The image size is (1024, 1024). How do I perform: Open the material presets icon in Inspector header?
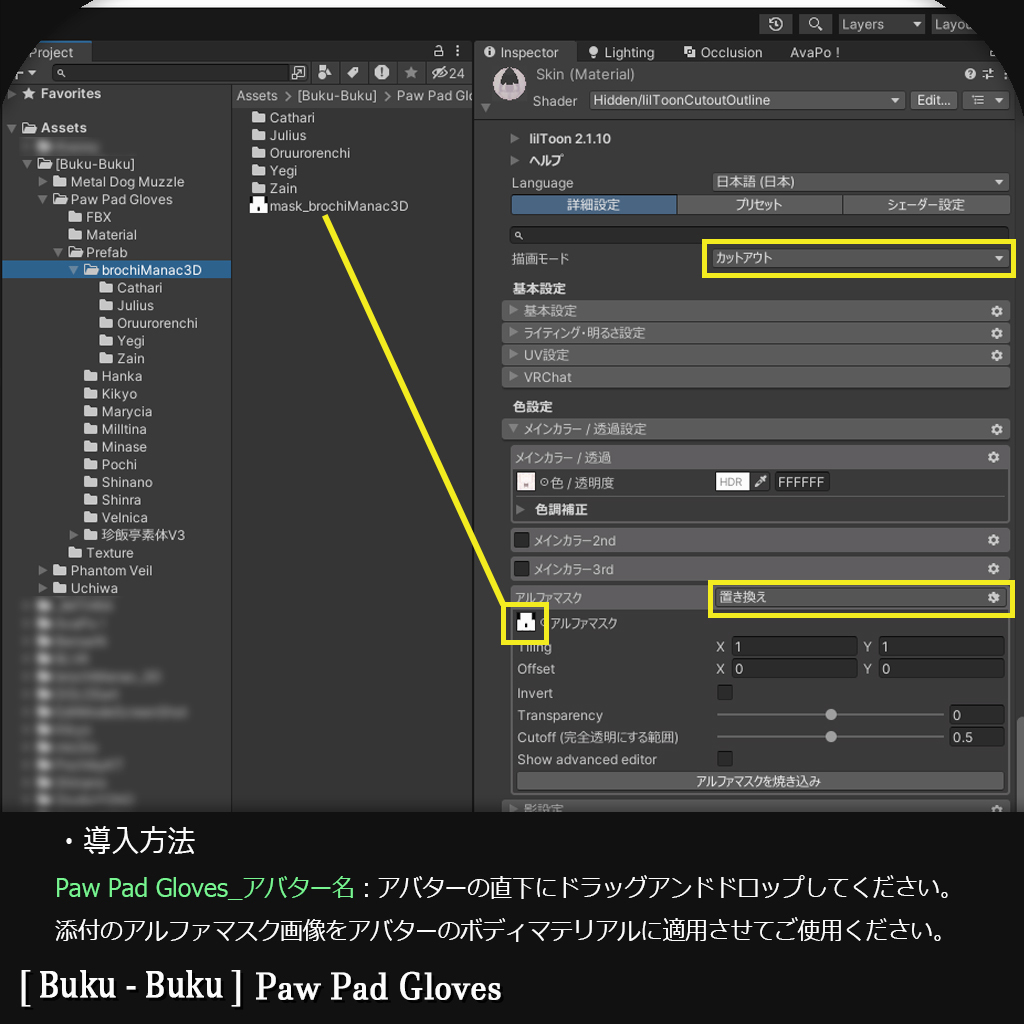(987, 74)
